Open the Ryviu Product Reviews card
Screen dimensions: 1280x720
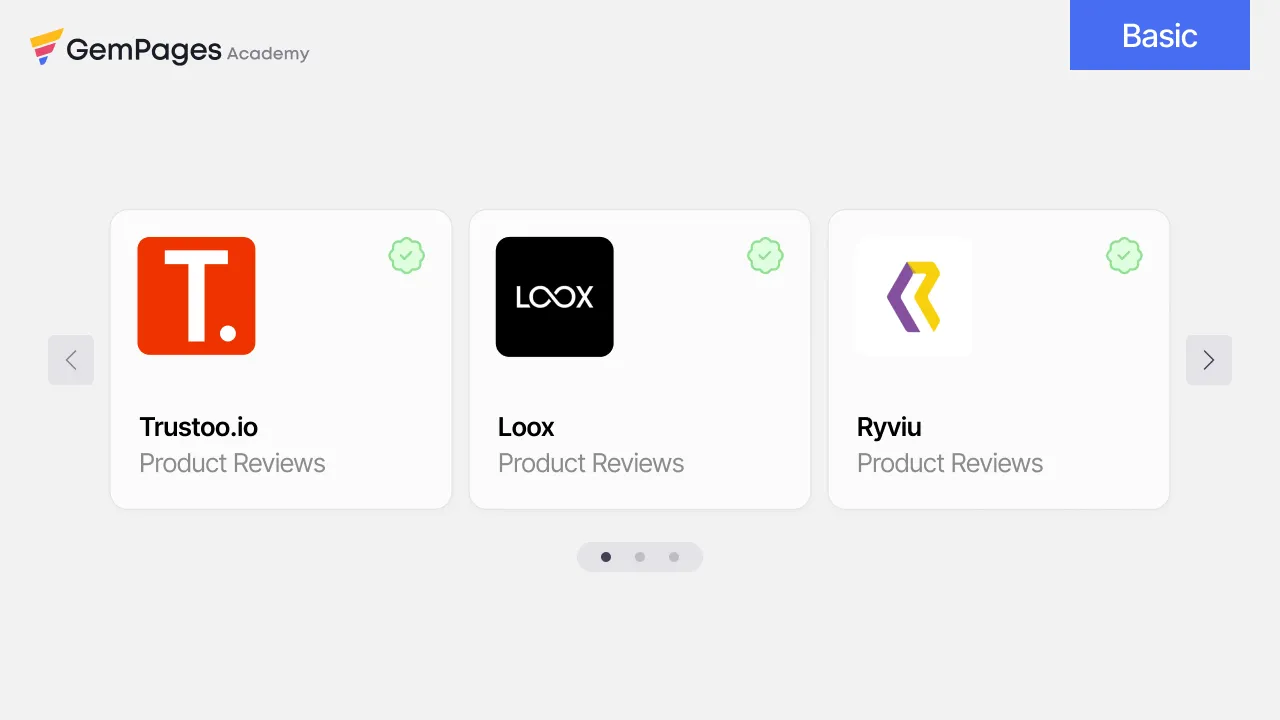tap(998, 358)
